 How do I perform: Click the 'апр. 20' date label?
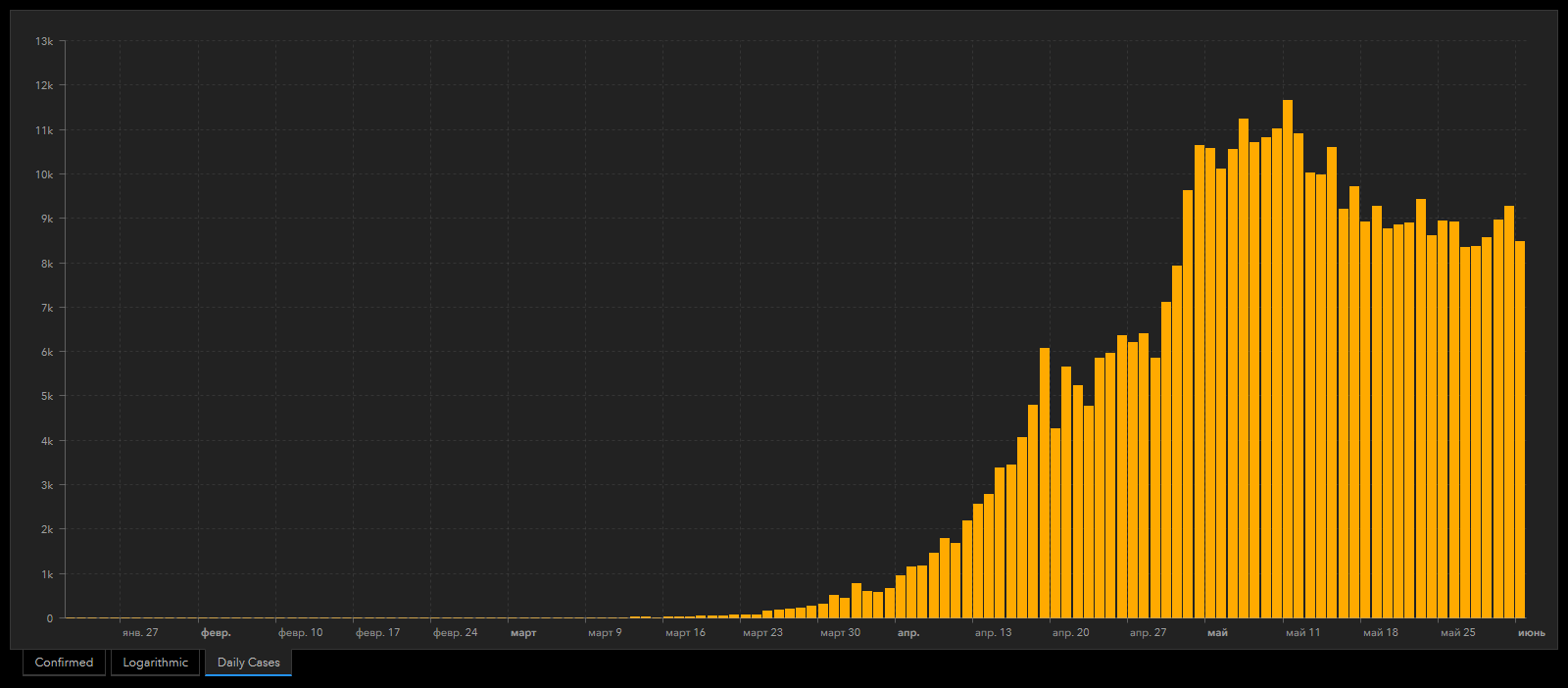(x=1070, y=632)
